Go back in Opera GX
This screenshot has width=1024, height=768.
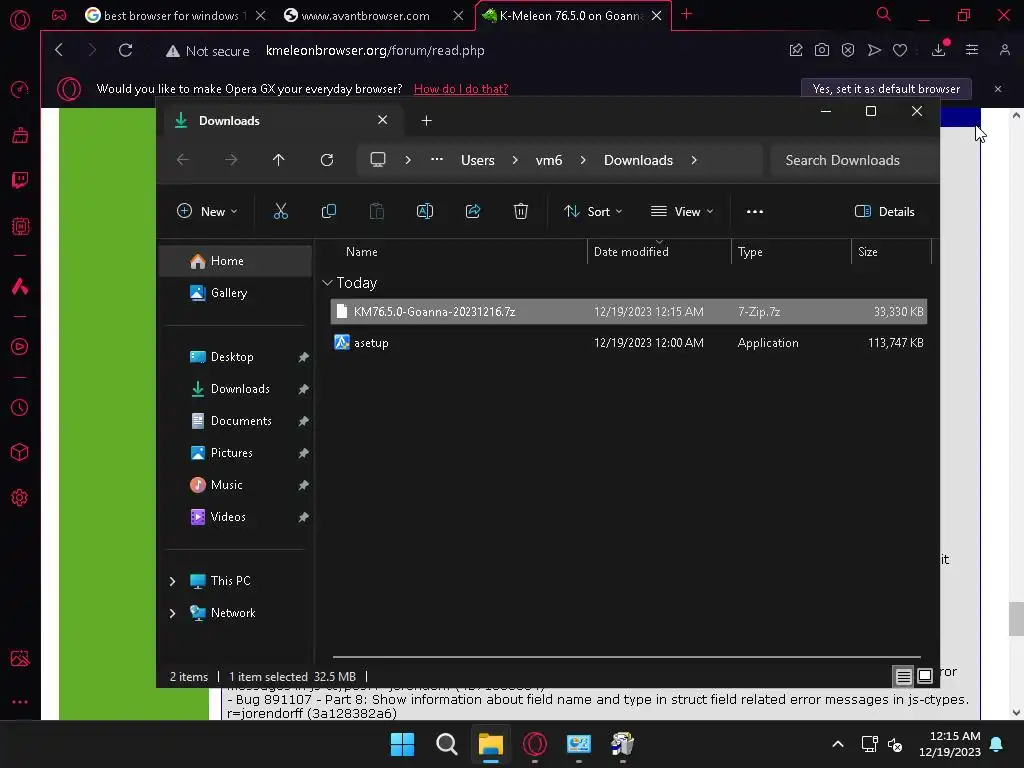point(59,50)
